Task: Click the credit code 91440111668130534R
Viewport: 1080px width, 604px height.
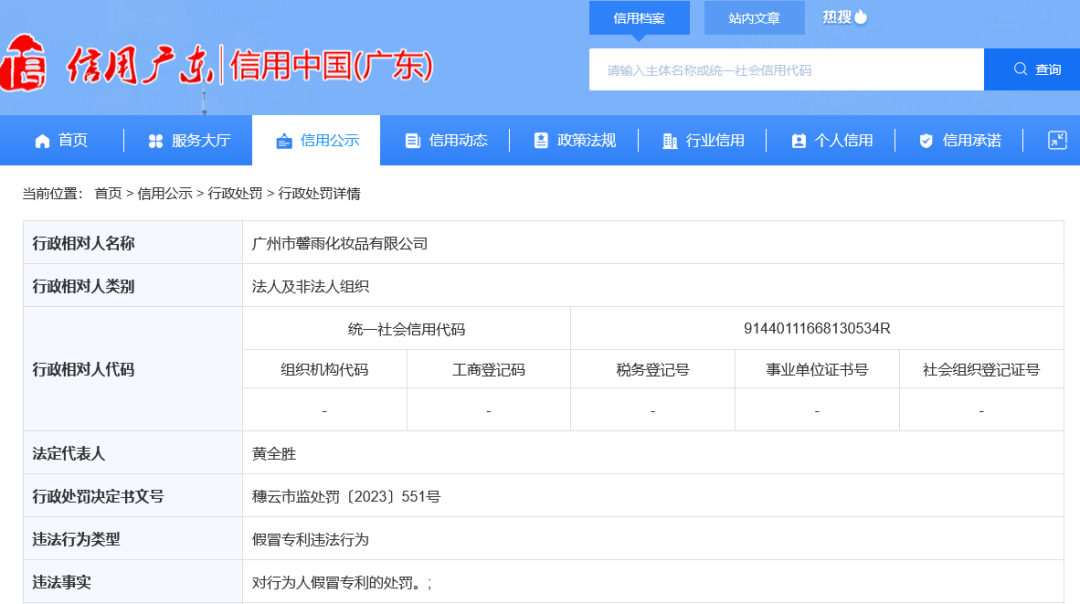Action: click(x=817, y=329)
